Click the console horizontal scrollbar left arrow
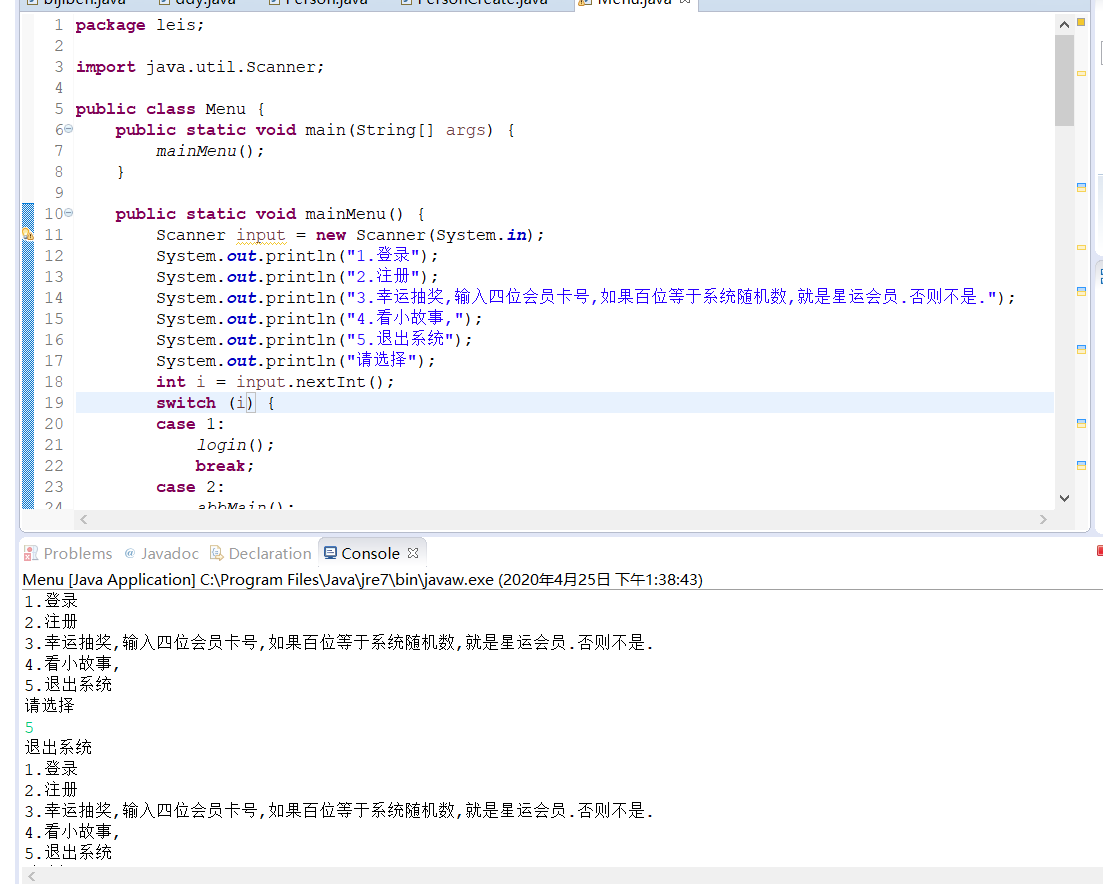This screenshot has width=1103, height=884. coord(31,876)
